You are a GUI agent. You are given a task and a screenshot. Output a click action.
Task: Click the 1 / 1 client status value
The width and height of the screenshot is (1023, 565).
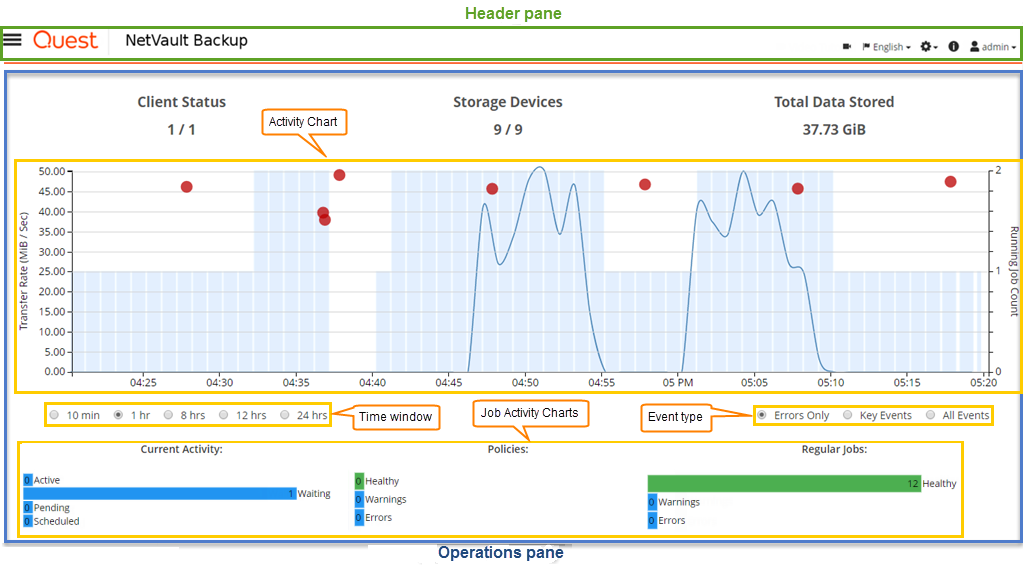click(181, 130)
